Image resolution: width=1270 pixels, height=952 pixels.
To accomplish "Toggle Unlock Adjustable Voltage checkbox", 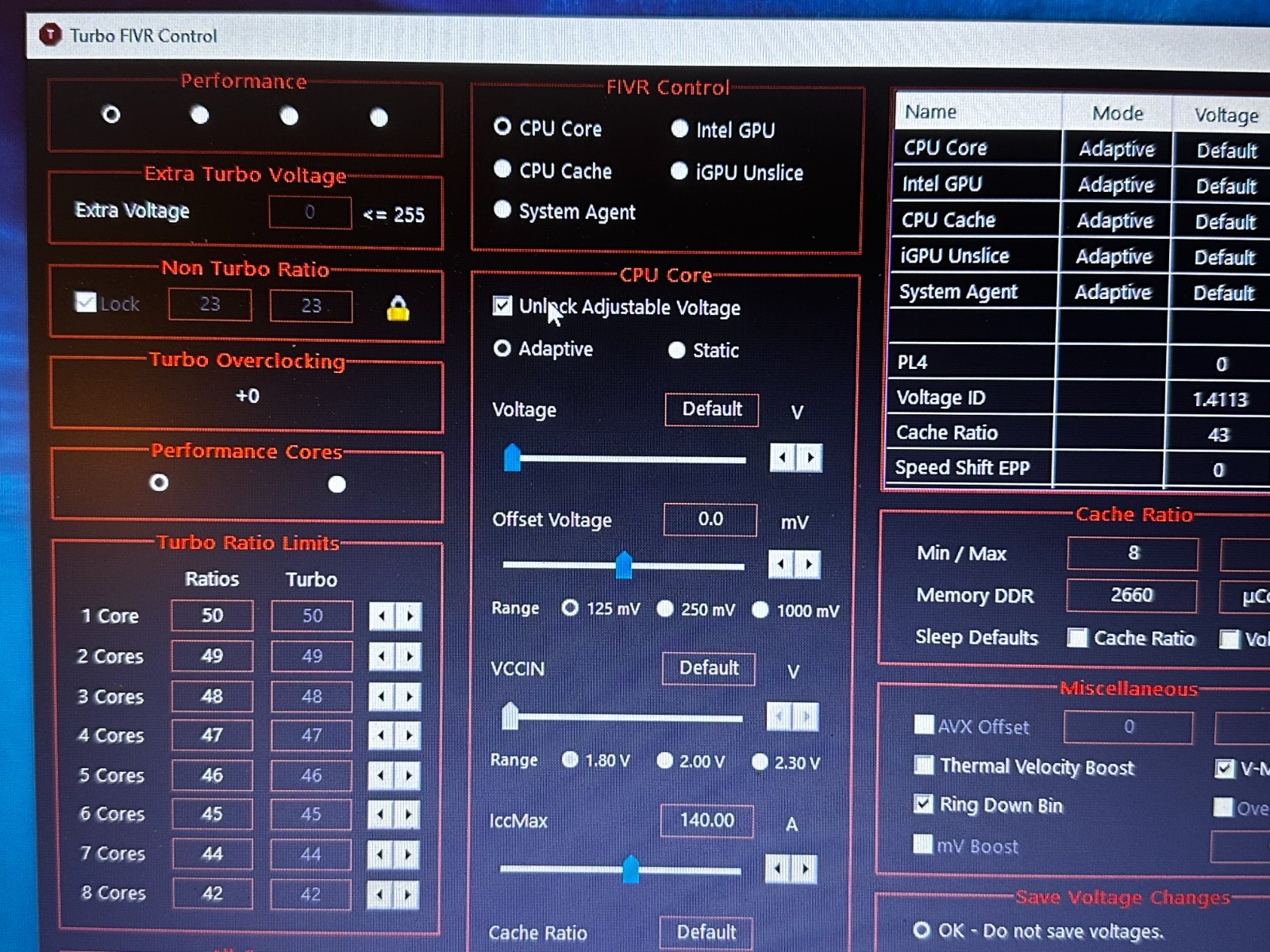I will click(x=502, y=305).
